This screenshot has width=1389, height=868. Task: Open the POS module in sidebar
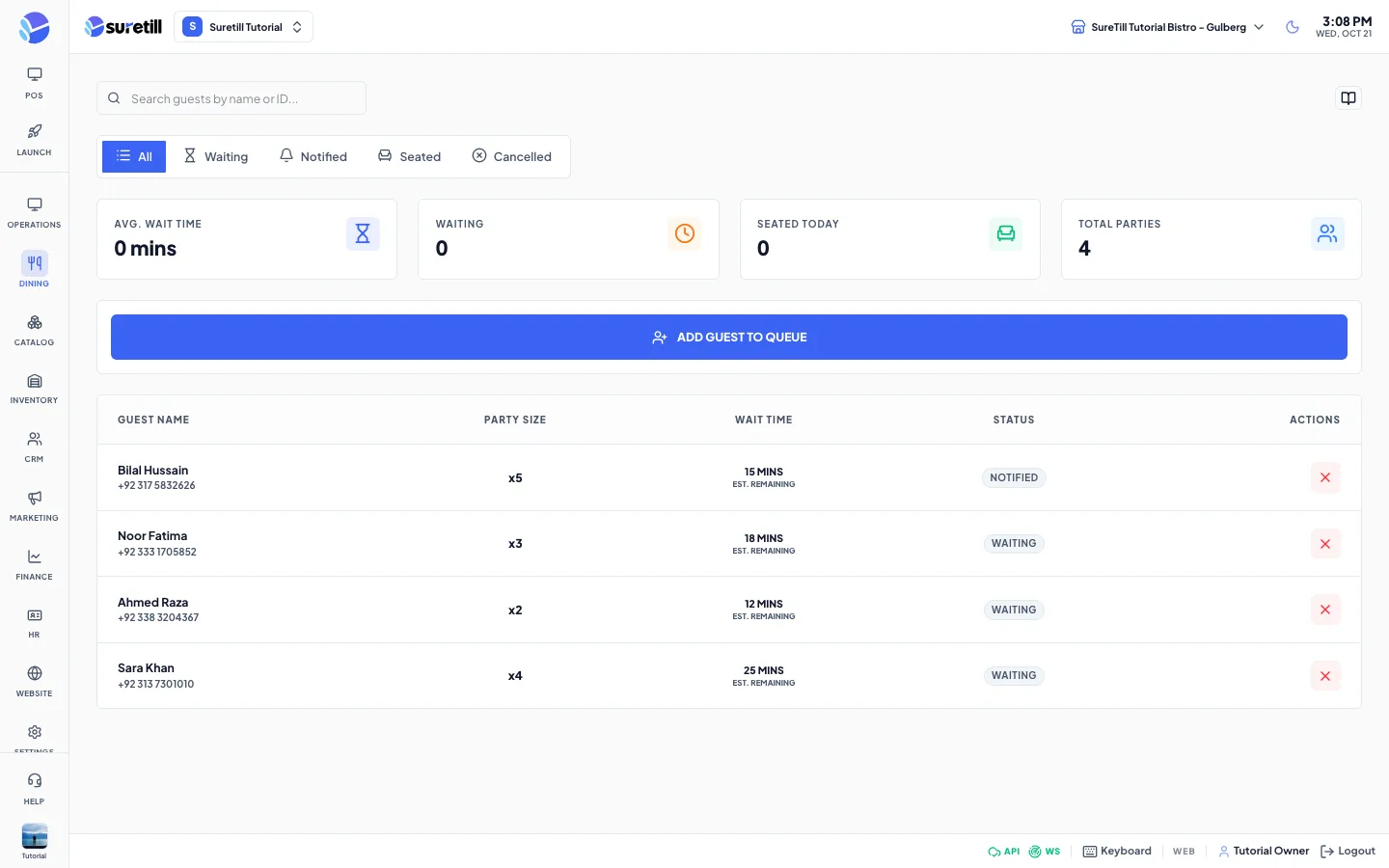tap(34, 83)
